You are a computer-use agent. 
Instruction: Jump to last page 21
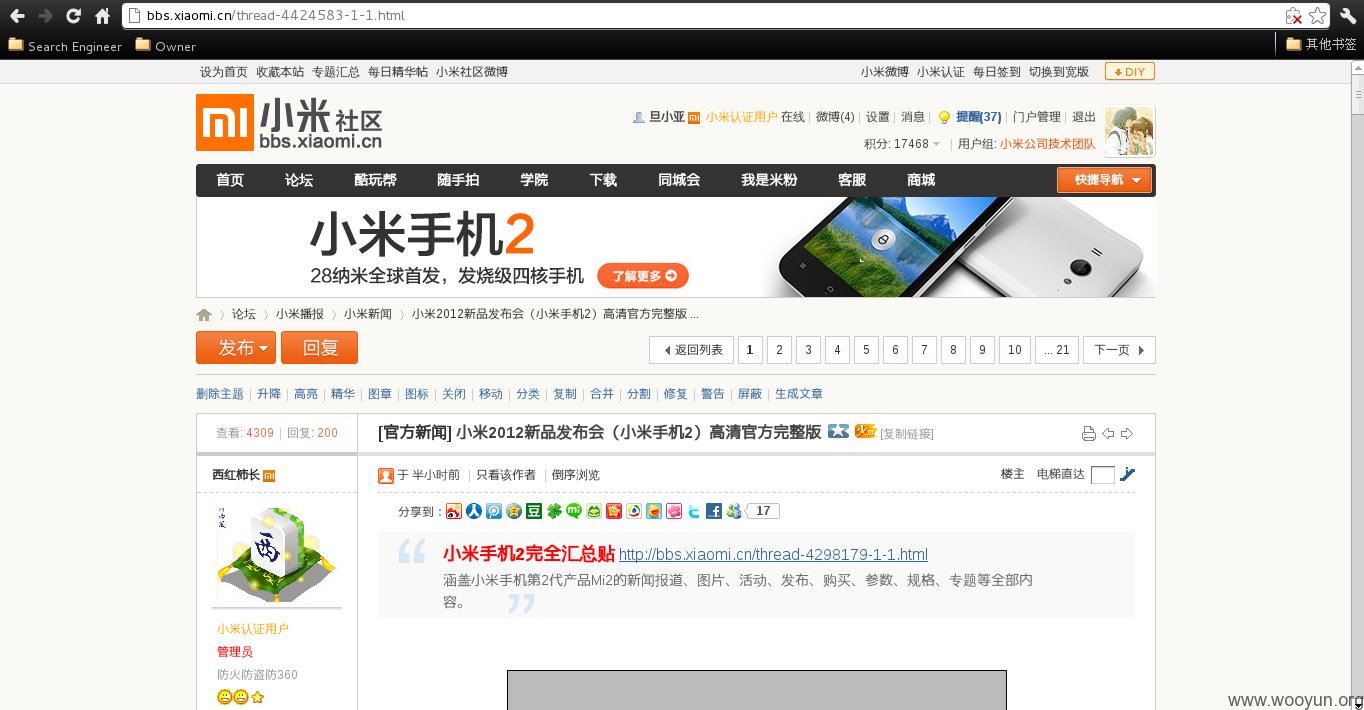(x=1056, y=349)
